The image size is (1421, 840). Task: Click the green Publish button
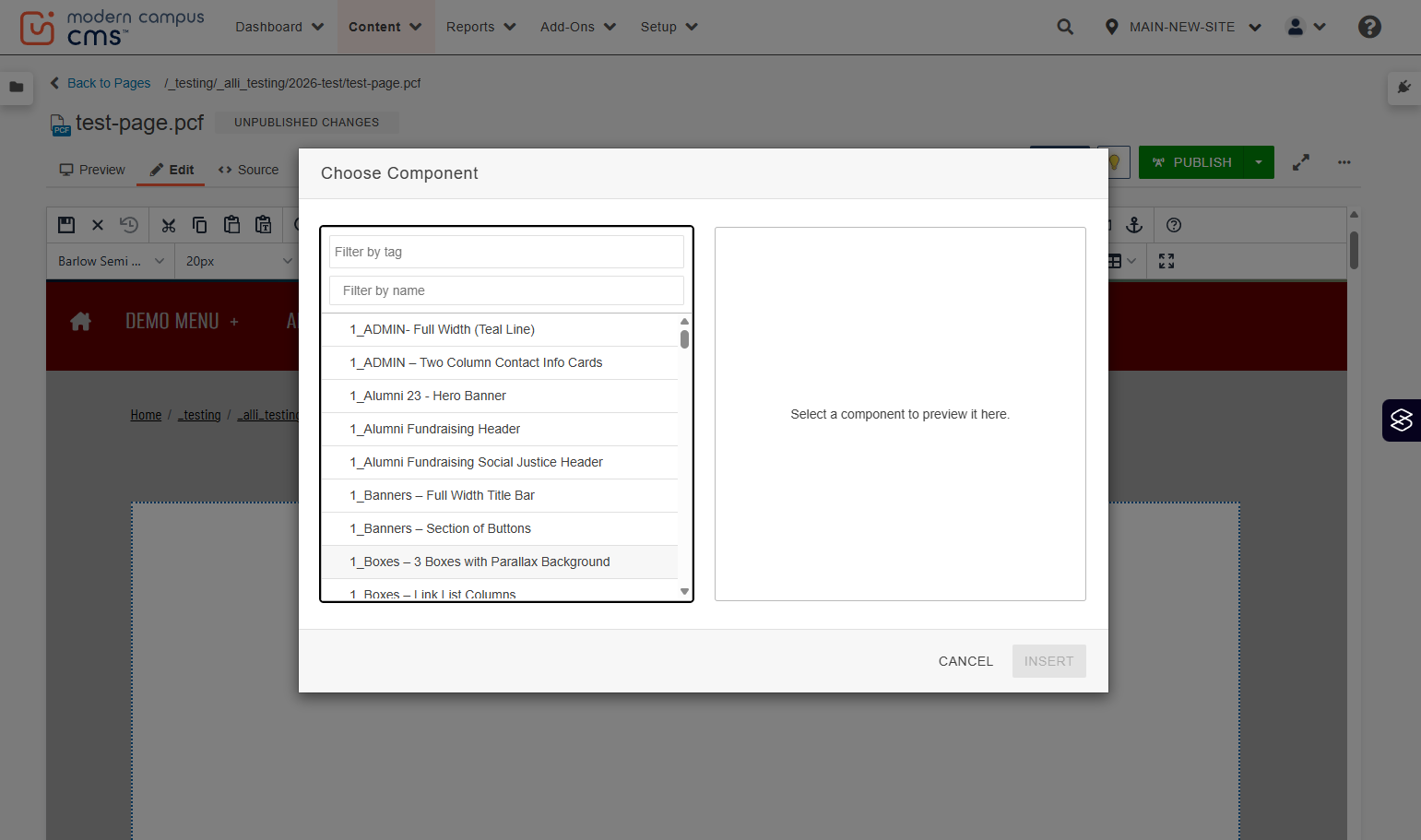(x=1191, y=162)
